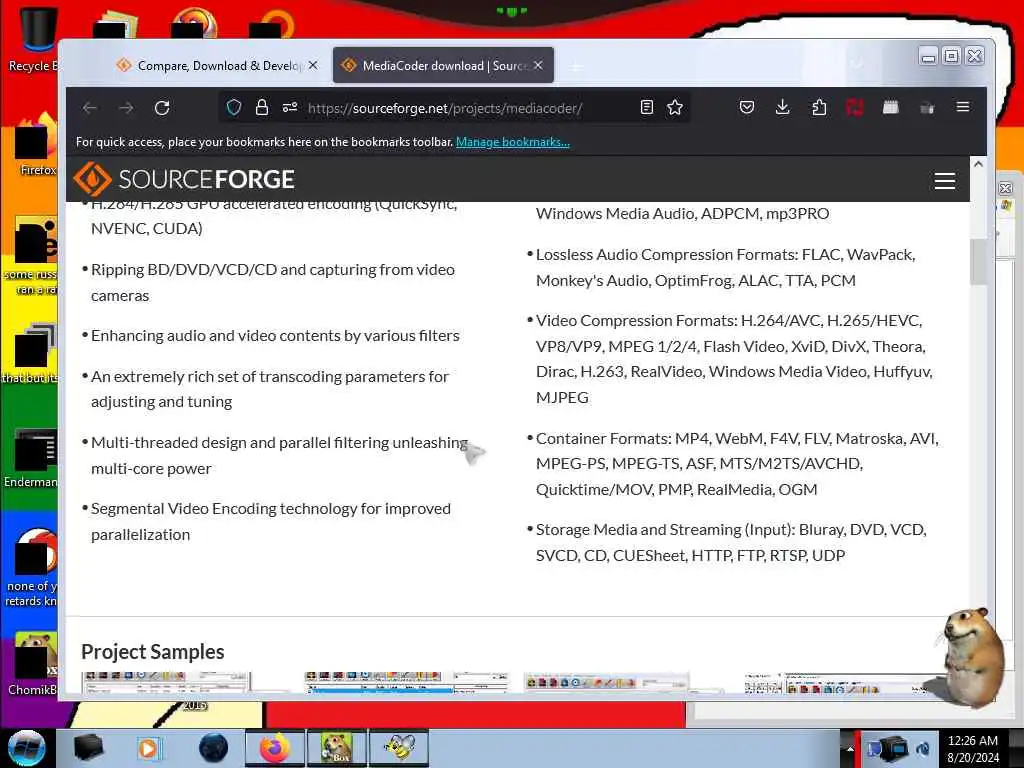Click the 'Ripping BD/DVD/VCD/CD' bullet text
This screenshot has height=768, width=1024.
click(x=273, y=282)
